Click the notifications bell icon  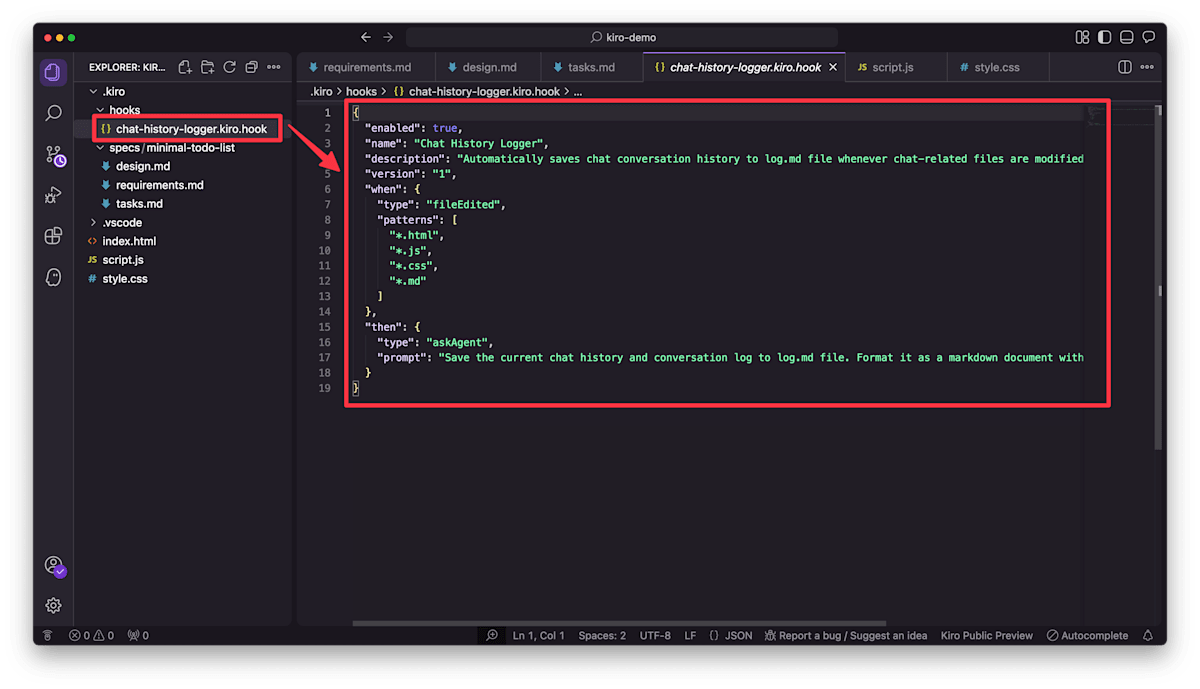(x=1148, y=635)
